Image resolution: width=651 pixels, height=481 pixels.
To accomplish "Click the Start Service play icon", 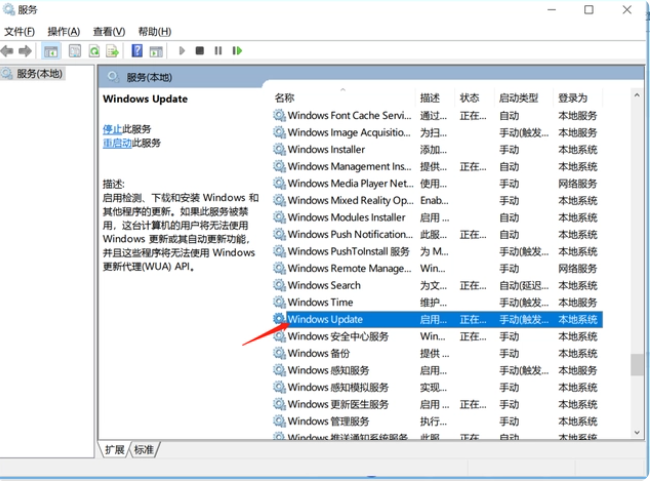I will (181, 51).
